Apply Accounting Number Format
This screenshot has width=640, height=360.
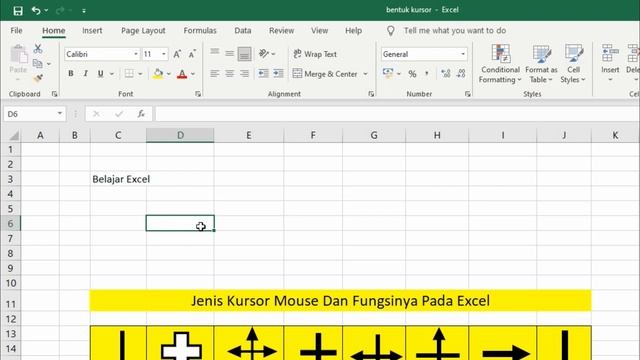[388, 74]
